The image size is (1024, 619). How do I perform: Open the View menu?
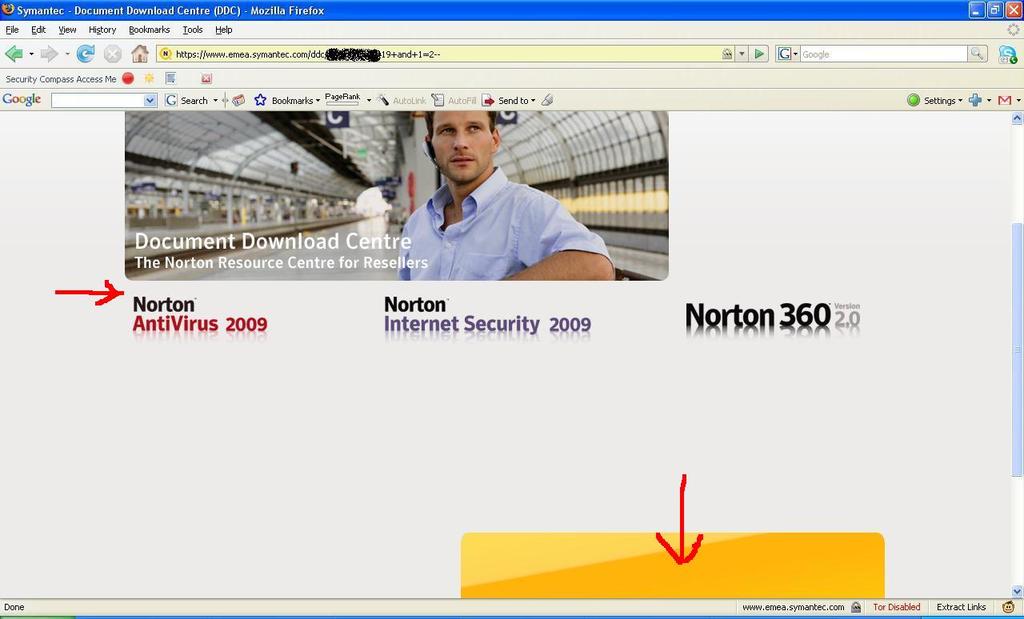click(x=67, y=30)
